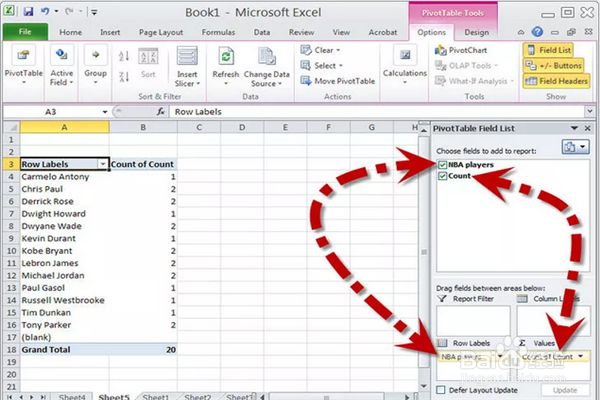600x400 pixels.
Task: Click the insert function fx icon
Action: click(x=161, y=112)
